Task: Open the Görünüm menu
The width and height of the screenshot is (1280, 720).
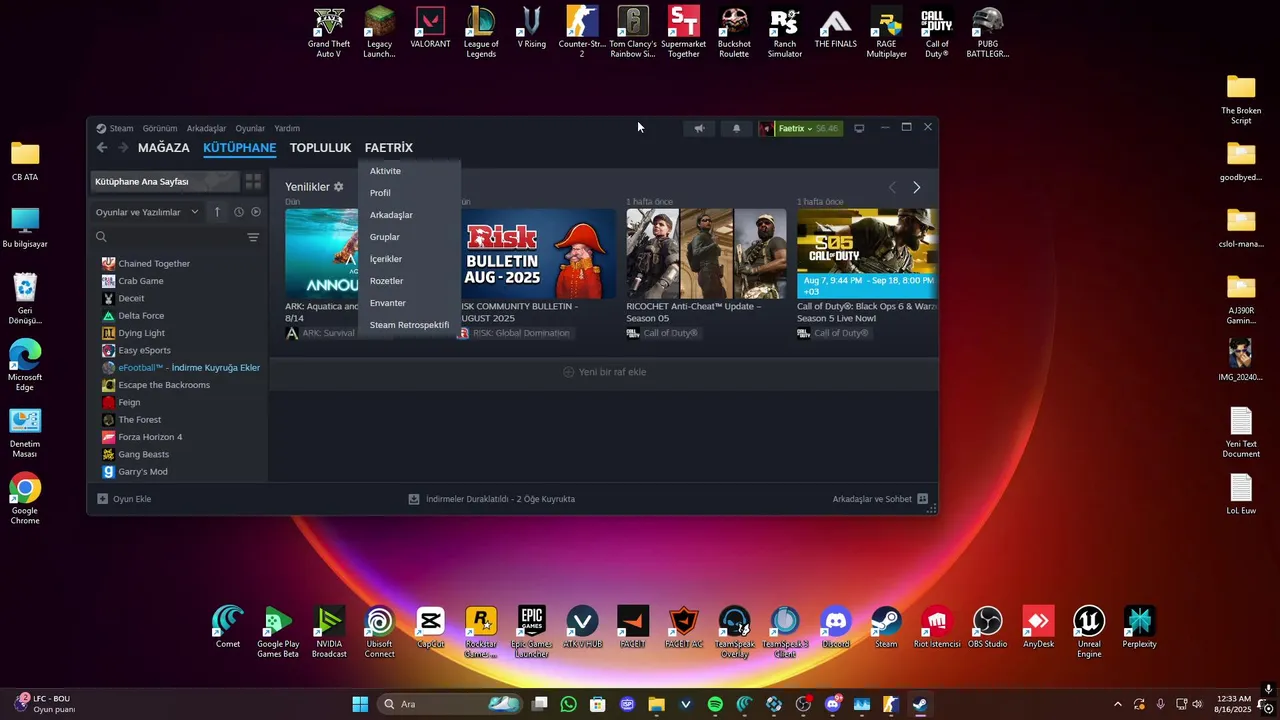Action: tap(160, 128)
